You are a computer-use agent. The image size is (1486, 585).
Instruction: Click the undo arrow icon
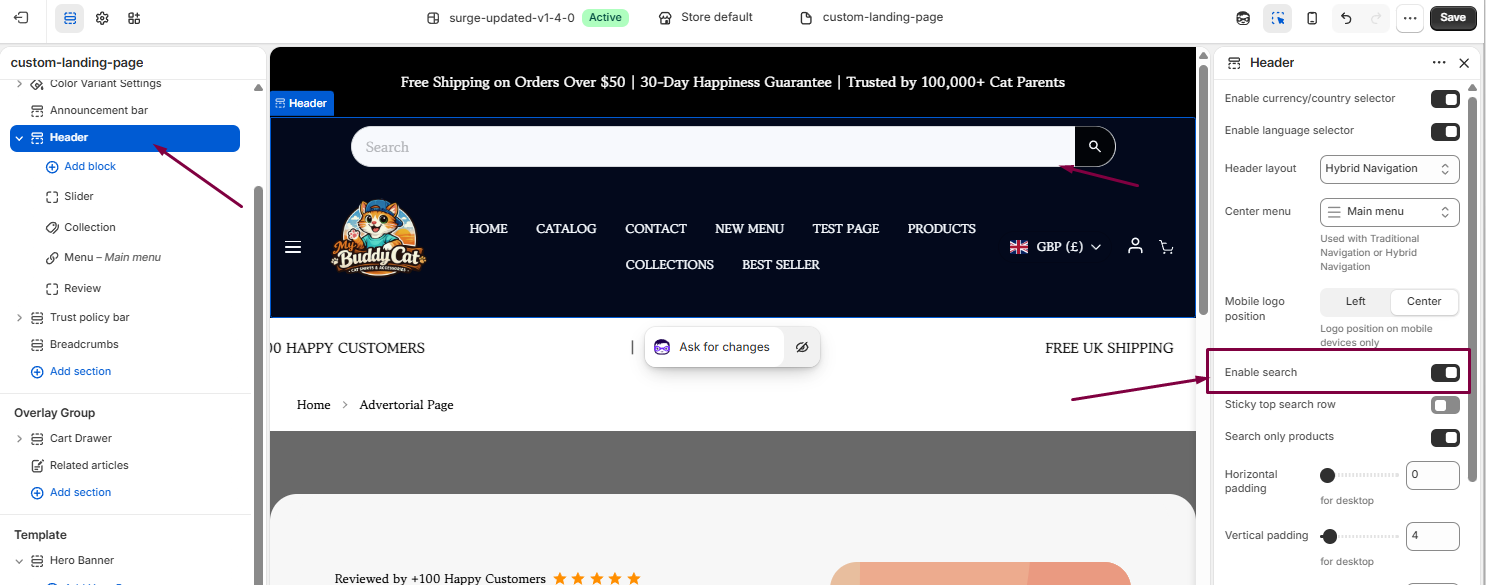click(1346, 18)
